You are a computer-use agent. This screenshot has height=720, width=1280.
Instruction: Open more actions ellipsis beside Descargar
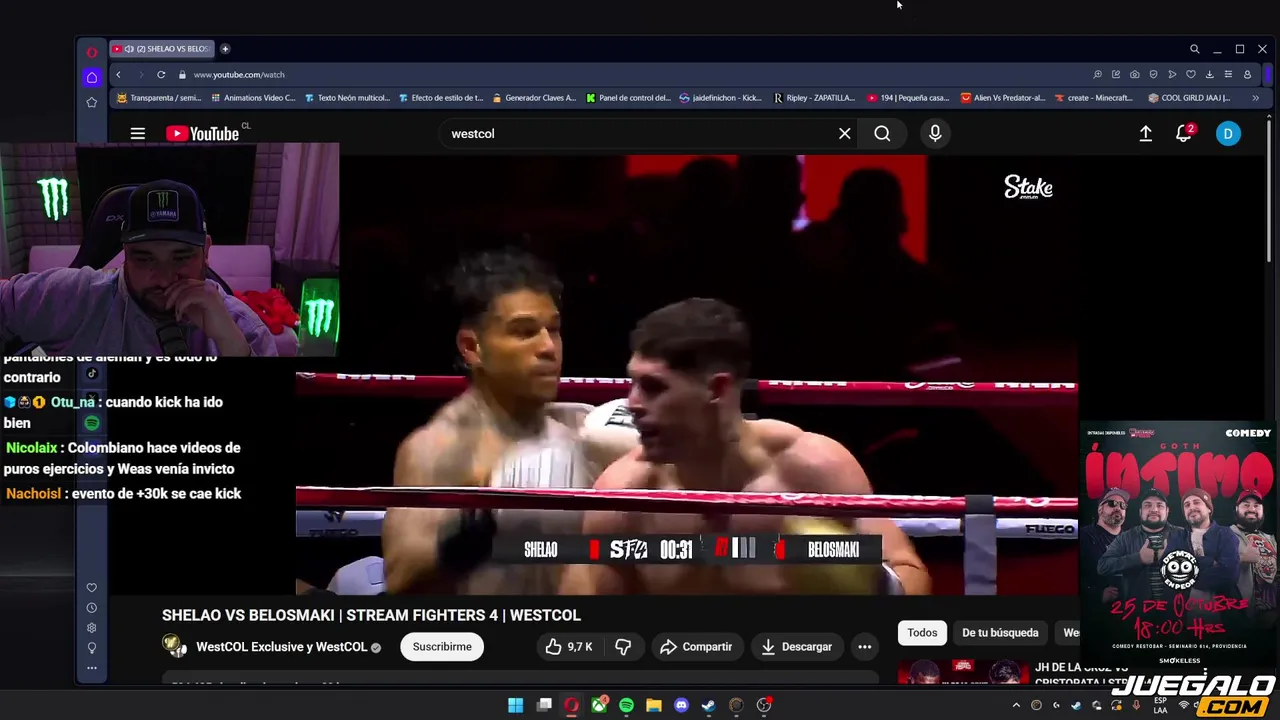tap(865, 647)
